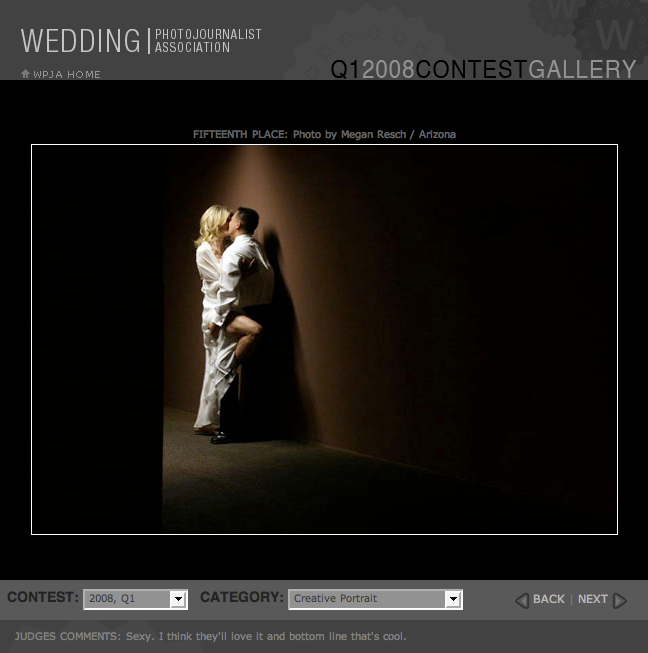
Task: Click the Wedding Photojournalist Association logo
Action: tap(141, 41)
